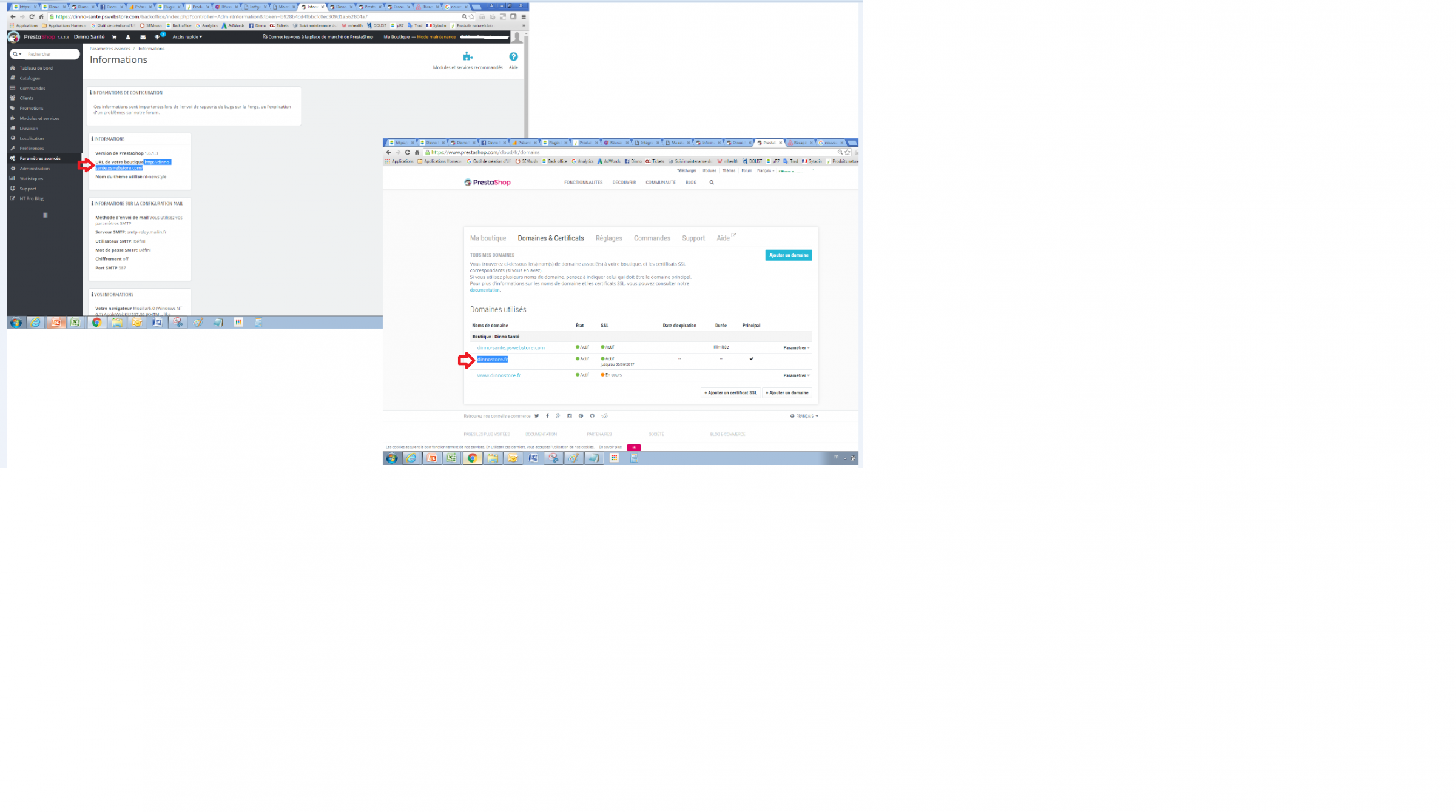Screen dimensions: 1456x812
Task: Click the blue Ajouter un domaine button
Action: 788,255
